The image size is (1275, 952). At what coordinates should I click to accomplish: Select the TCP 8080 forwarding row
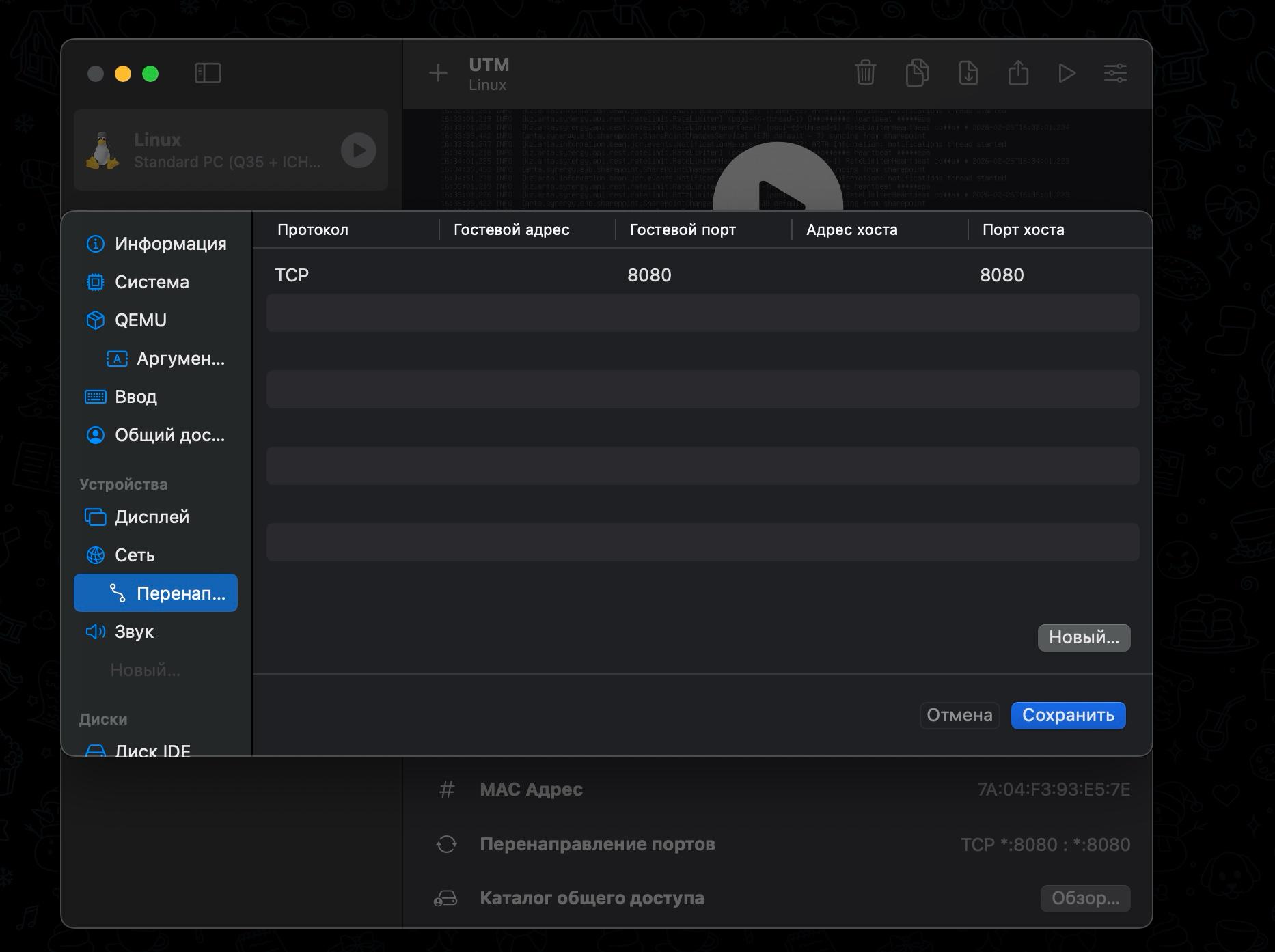point(702,275)
